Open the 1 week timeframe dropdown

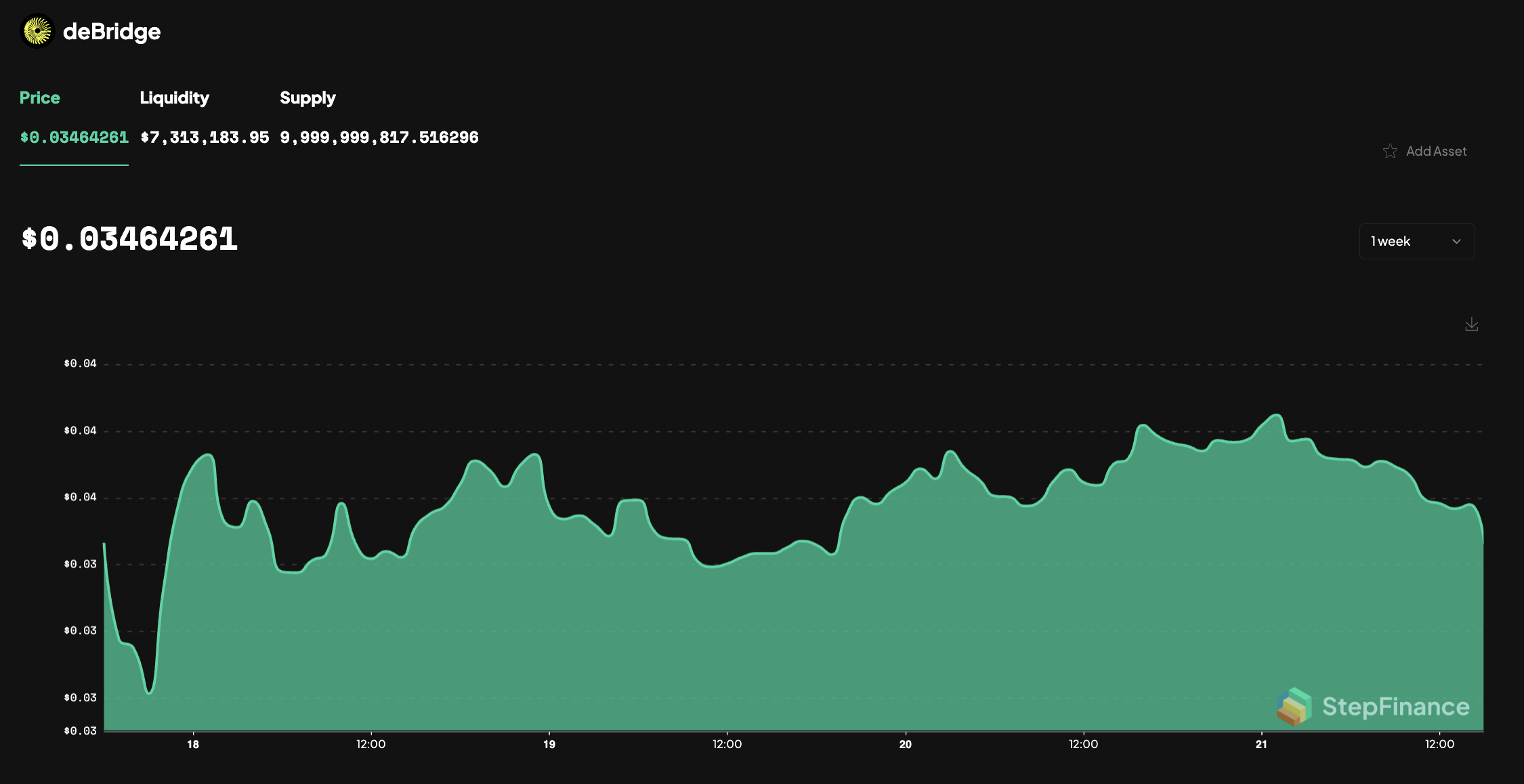[x=1416, y=241]
